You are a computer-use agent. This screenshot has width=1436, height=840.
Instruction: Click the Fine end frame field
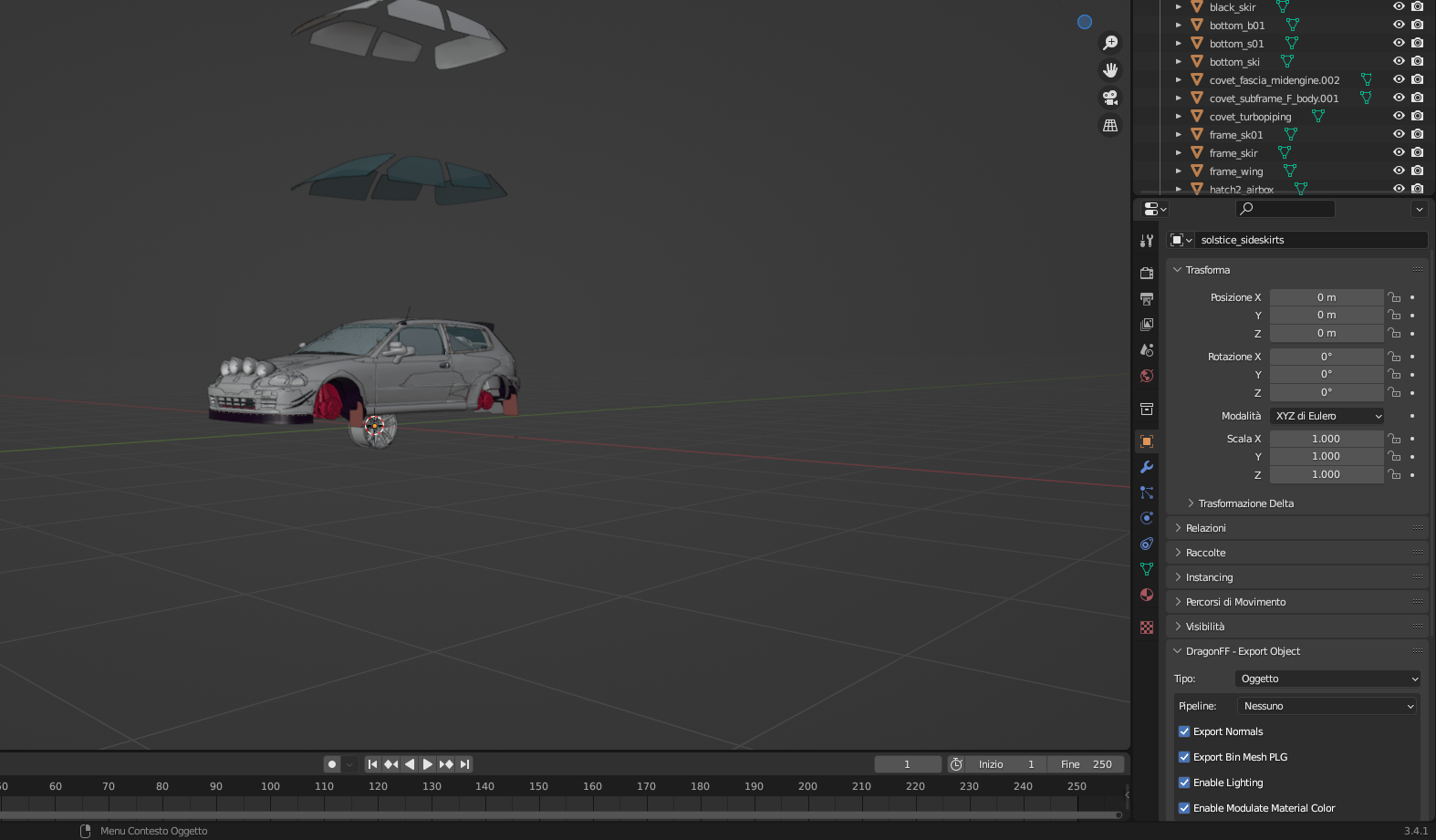pos(1086,764)
